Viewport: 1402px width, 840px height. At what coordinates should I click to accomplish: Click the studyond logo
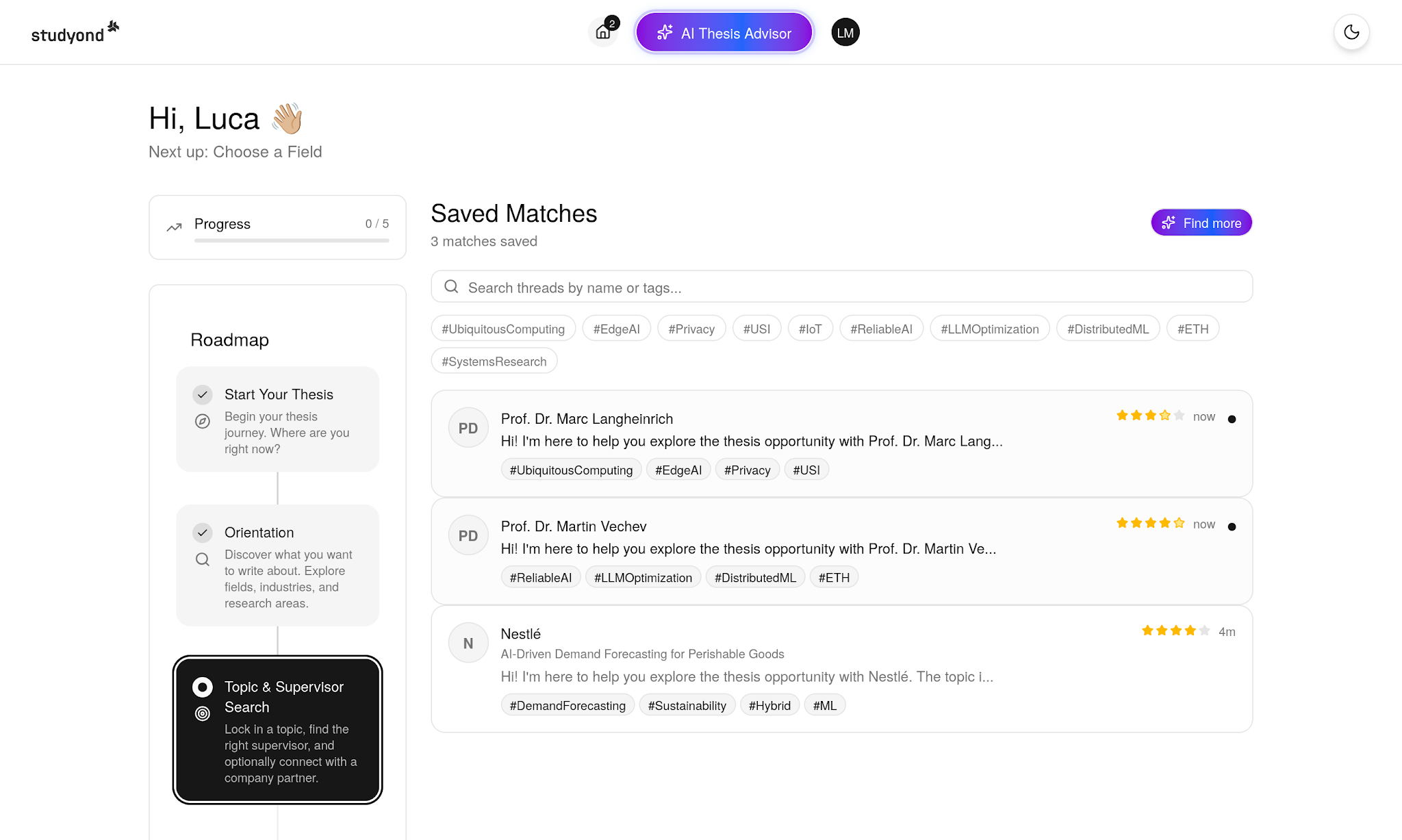(75, 32)
